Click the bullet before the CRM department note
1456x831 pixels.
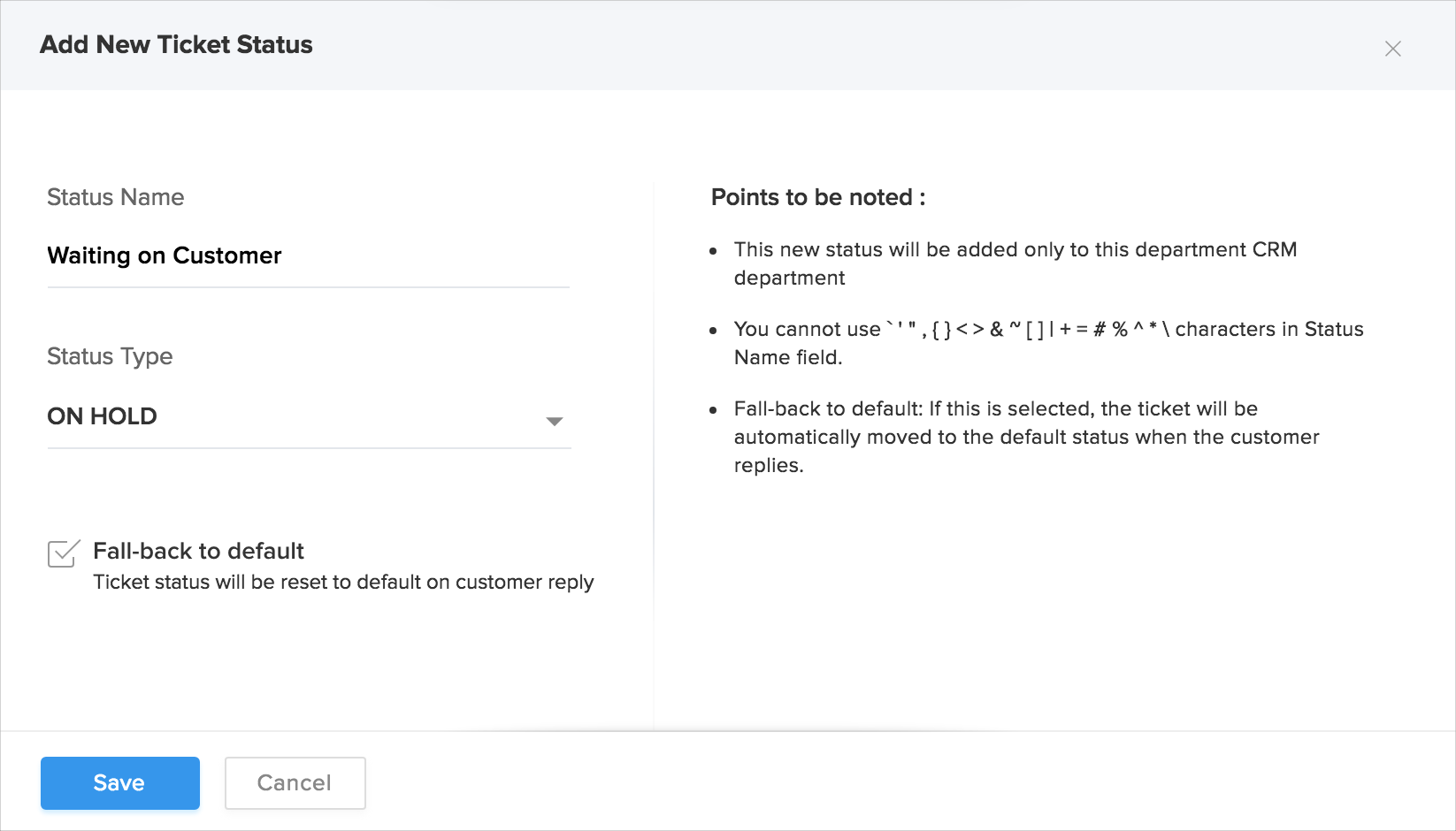tap(713, 252)
